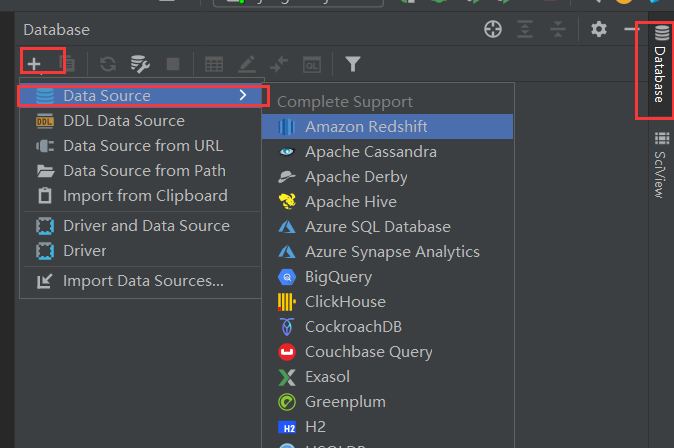Expand Data Source submenu chevron arrow
The height and width of the screenshot is (448, 674).
click(x=243, y=95)
